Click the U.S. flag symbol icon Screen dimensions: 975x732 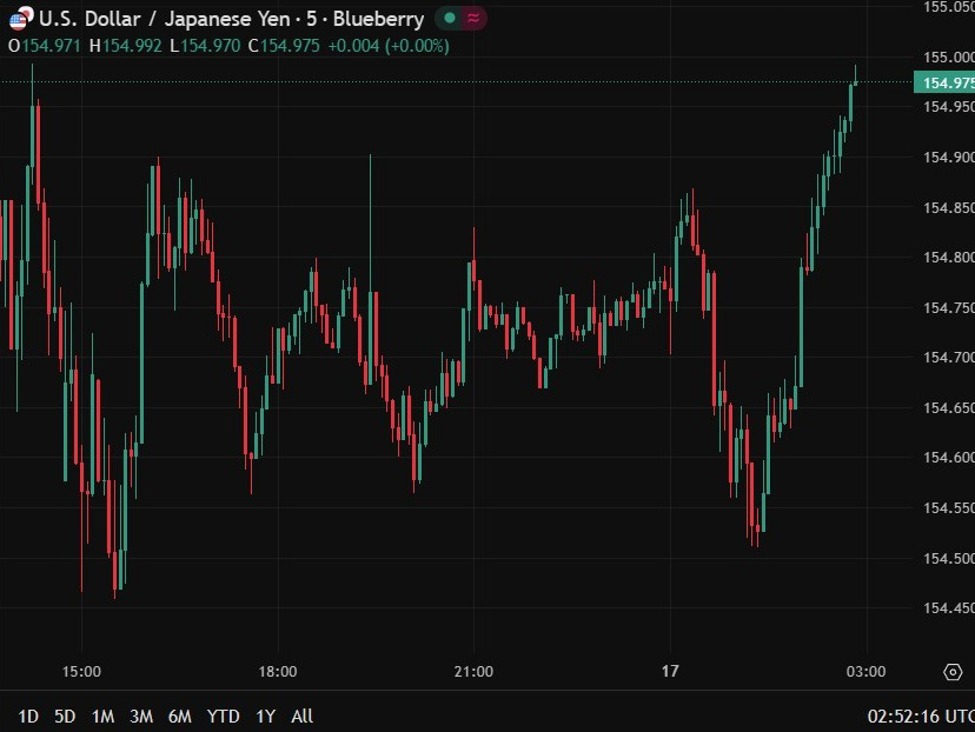pyautogui.click(x=16, y=18)
